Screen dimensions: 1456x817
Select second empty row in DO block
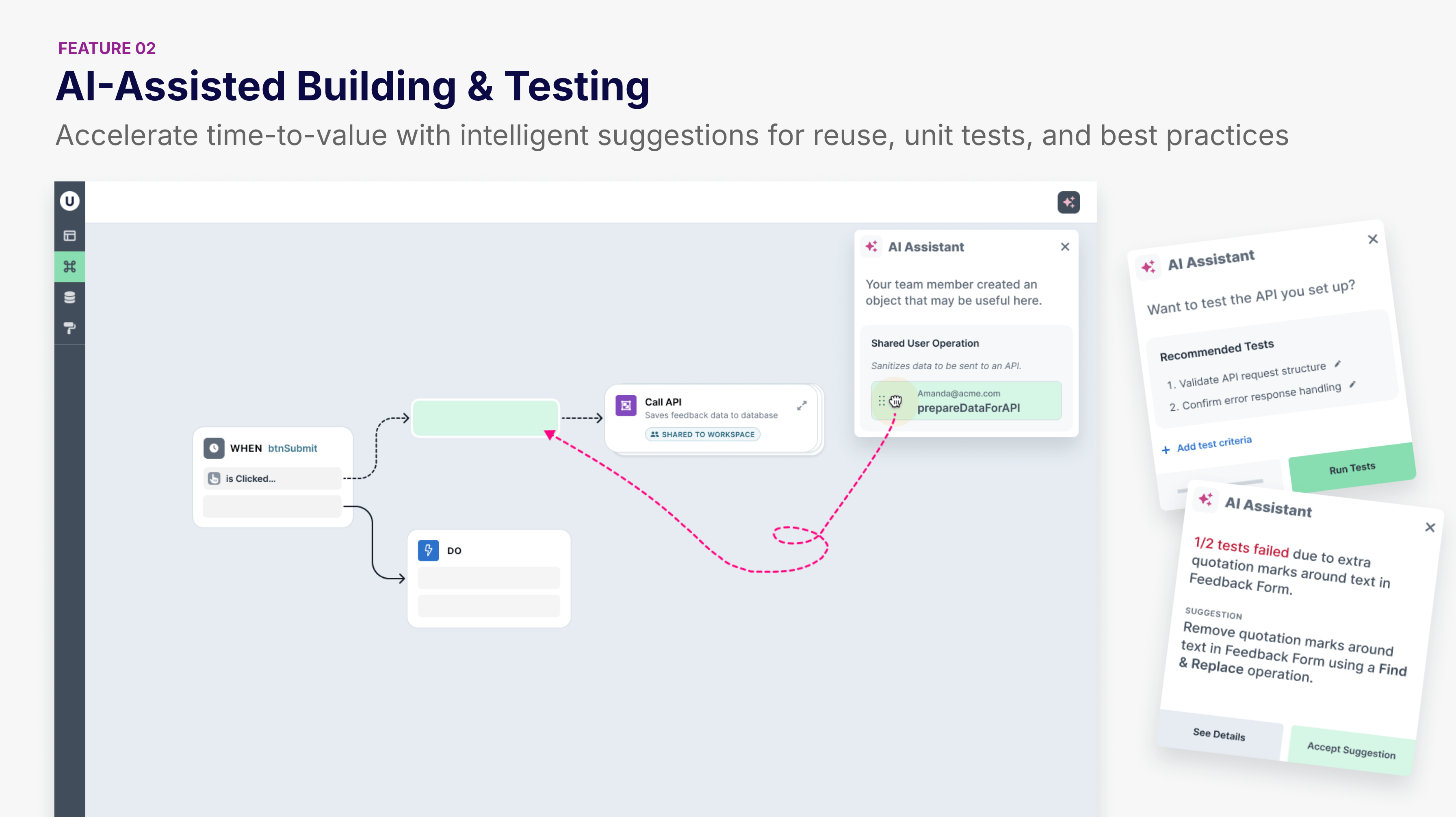point(488,606)
